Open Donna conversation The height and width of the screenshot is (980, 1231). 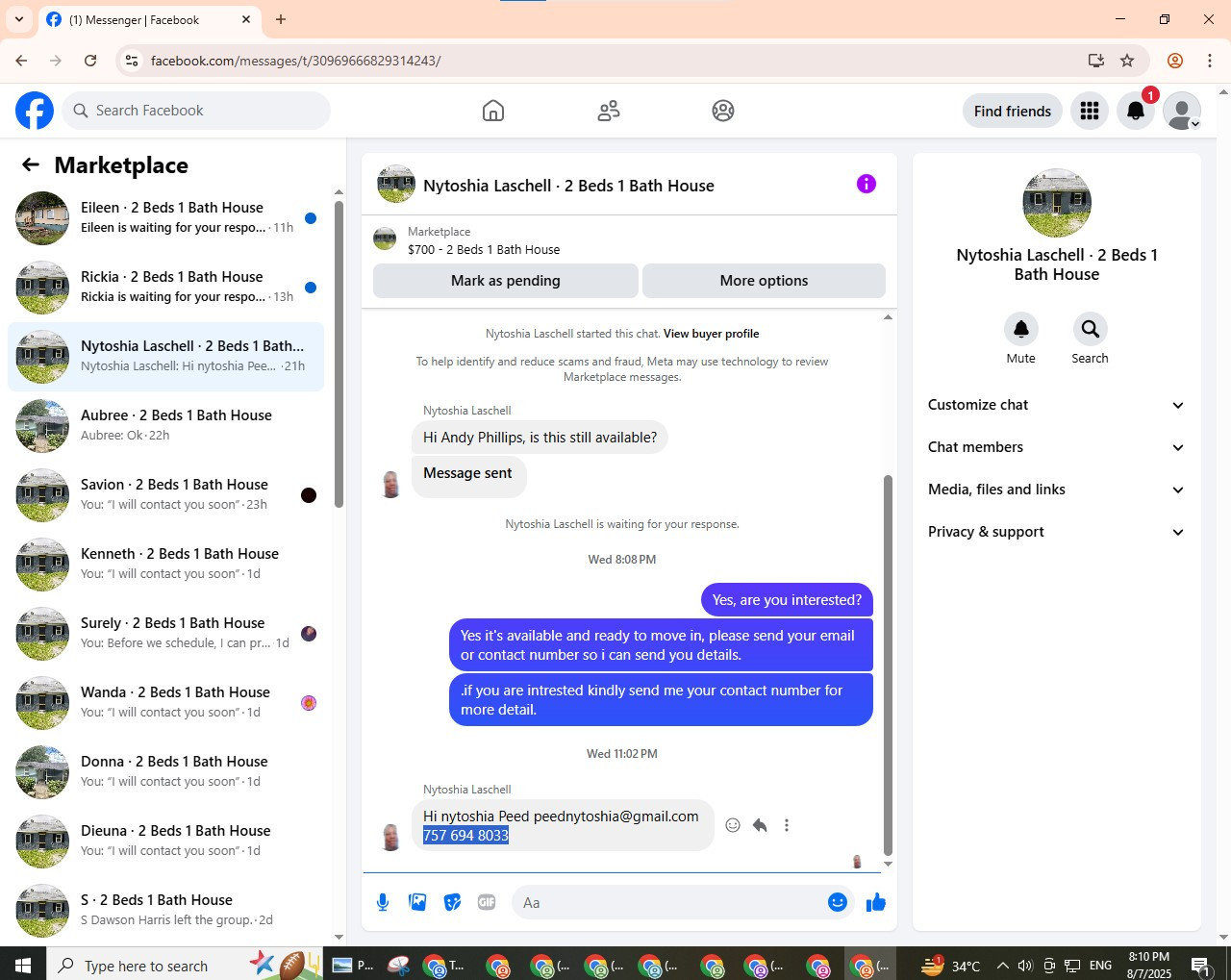coord(165,772)
